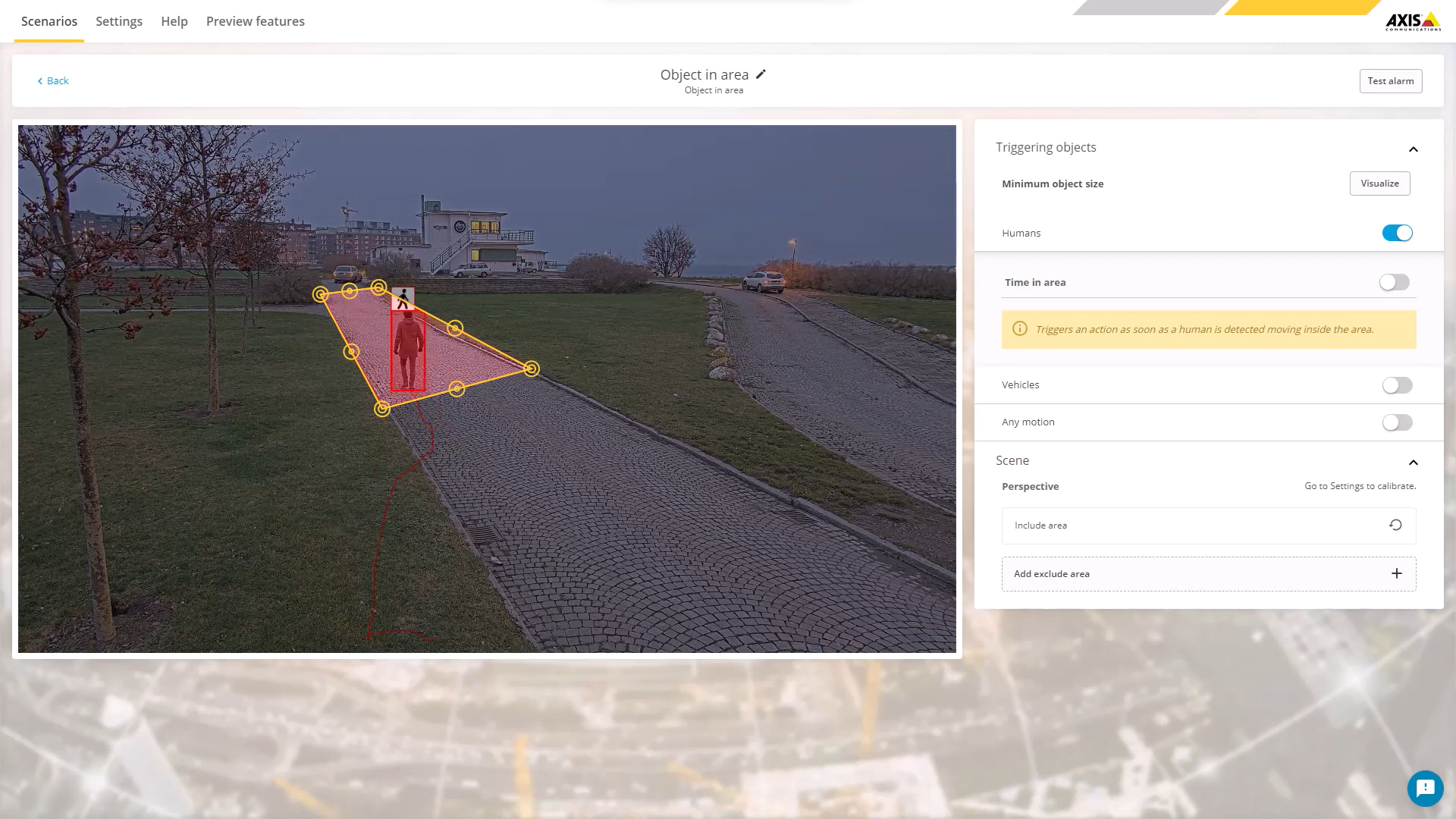
Task: Select the midpoint handle on the lower polygon edge
Action: point(457,389)
